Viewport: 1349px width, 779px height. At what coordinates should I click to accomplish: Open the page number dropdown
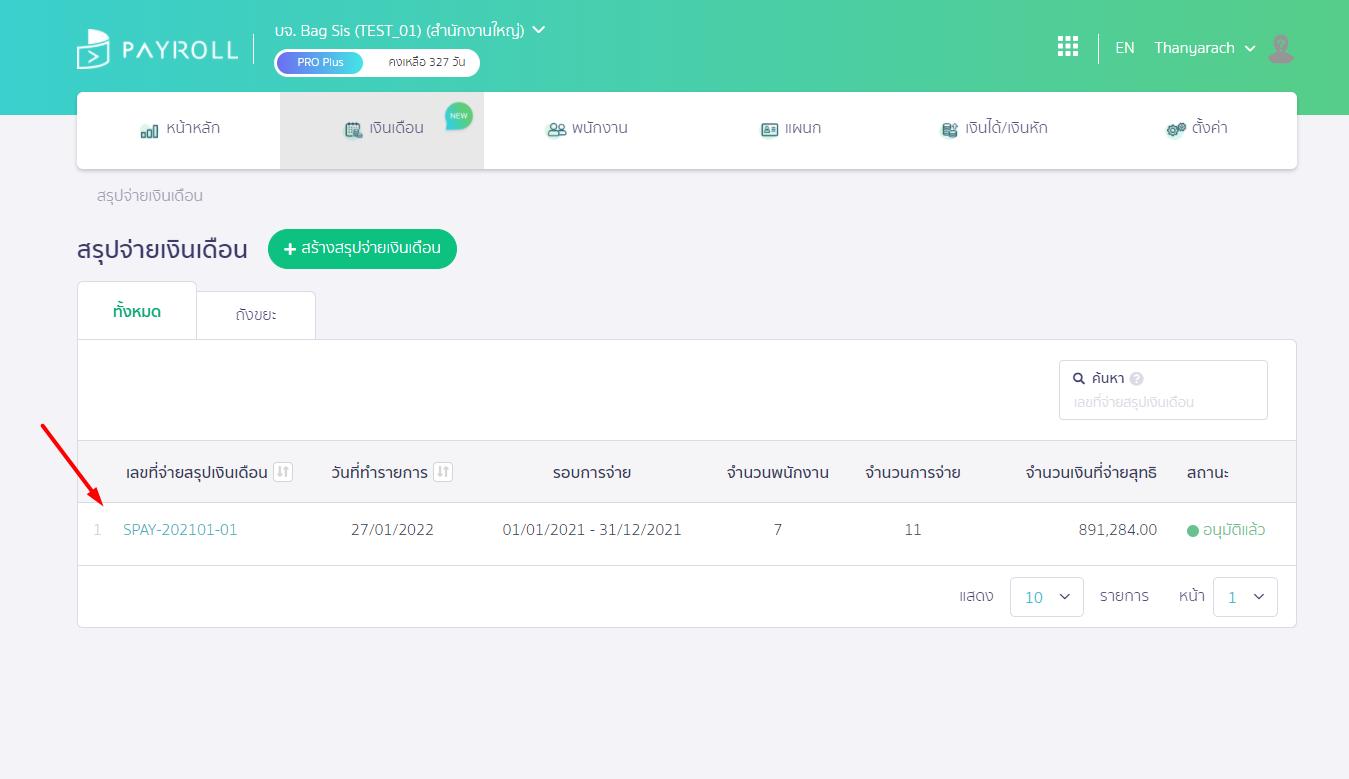tap(1245, 597)
